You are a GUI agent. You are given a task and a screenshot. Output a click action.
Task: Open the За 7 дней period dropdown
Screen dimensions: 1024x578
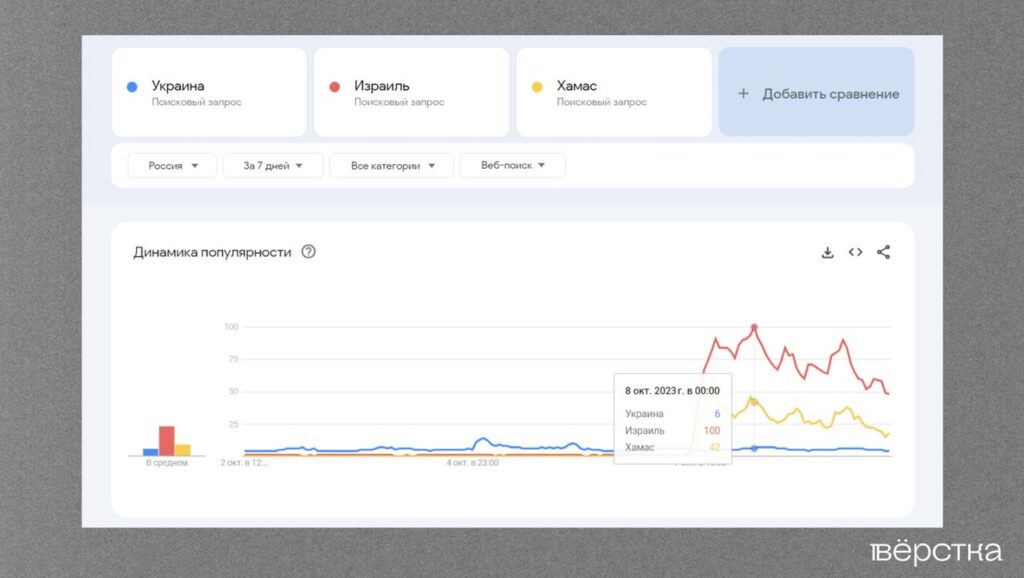272,166
